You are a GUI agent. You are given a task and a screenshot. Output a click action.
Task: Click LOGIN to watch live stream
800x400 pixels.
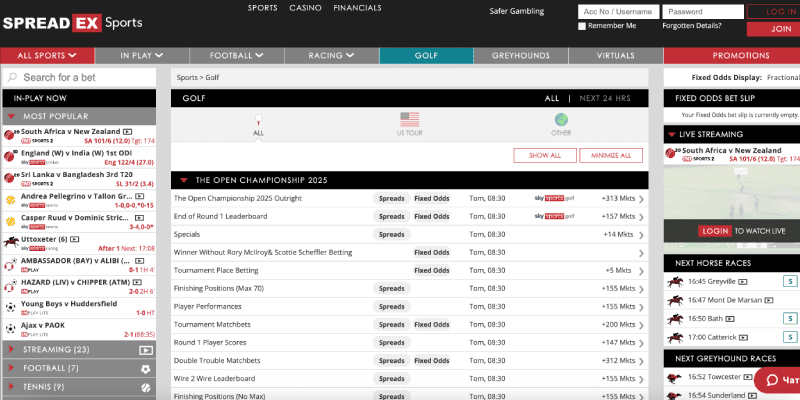[715, 231]
